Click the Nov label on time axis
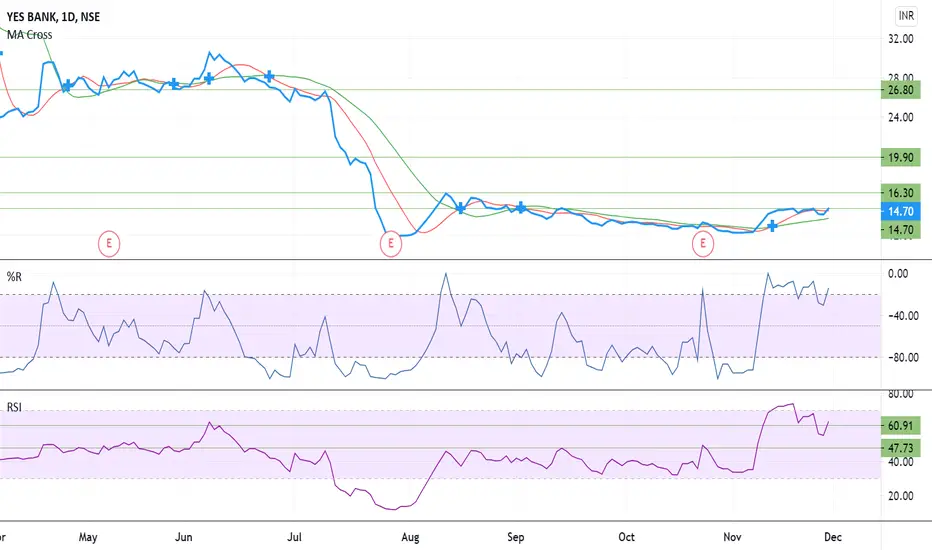 click(732, 537)
